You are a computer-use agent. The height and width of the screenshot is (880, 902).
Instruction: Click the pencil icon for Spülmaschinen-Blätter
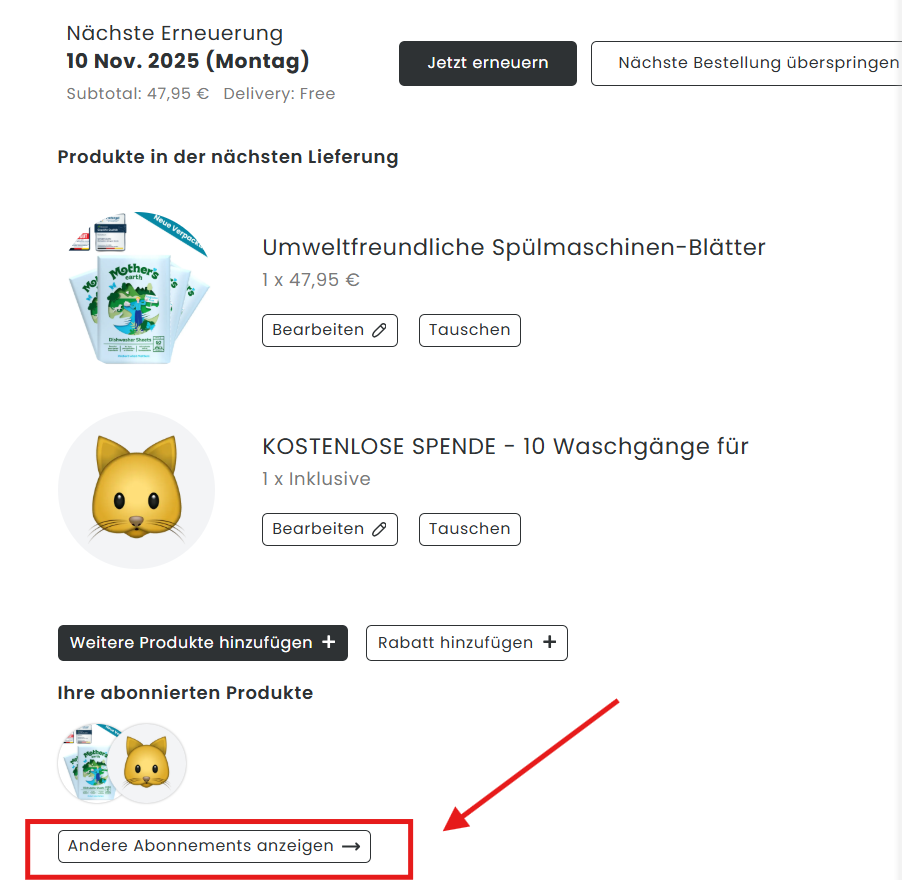[379, 330]
